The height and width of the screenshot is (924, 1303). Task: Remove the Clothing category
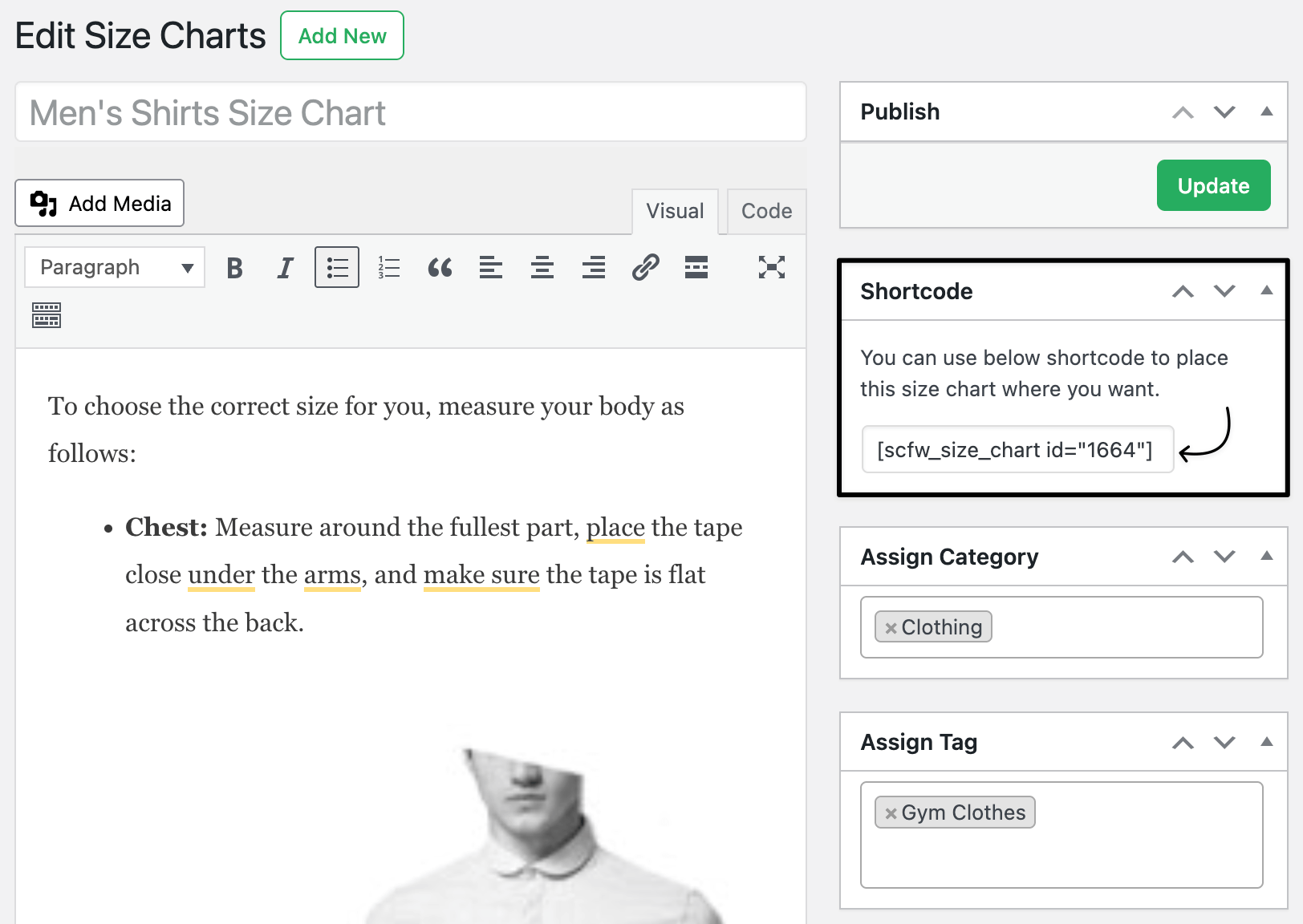890,628
